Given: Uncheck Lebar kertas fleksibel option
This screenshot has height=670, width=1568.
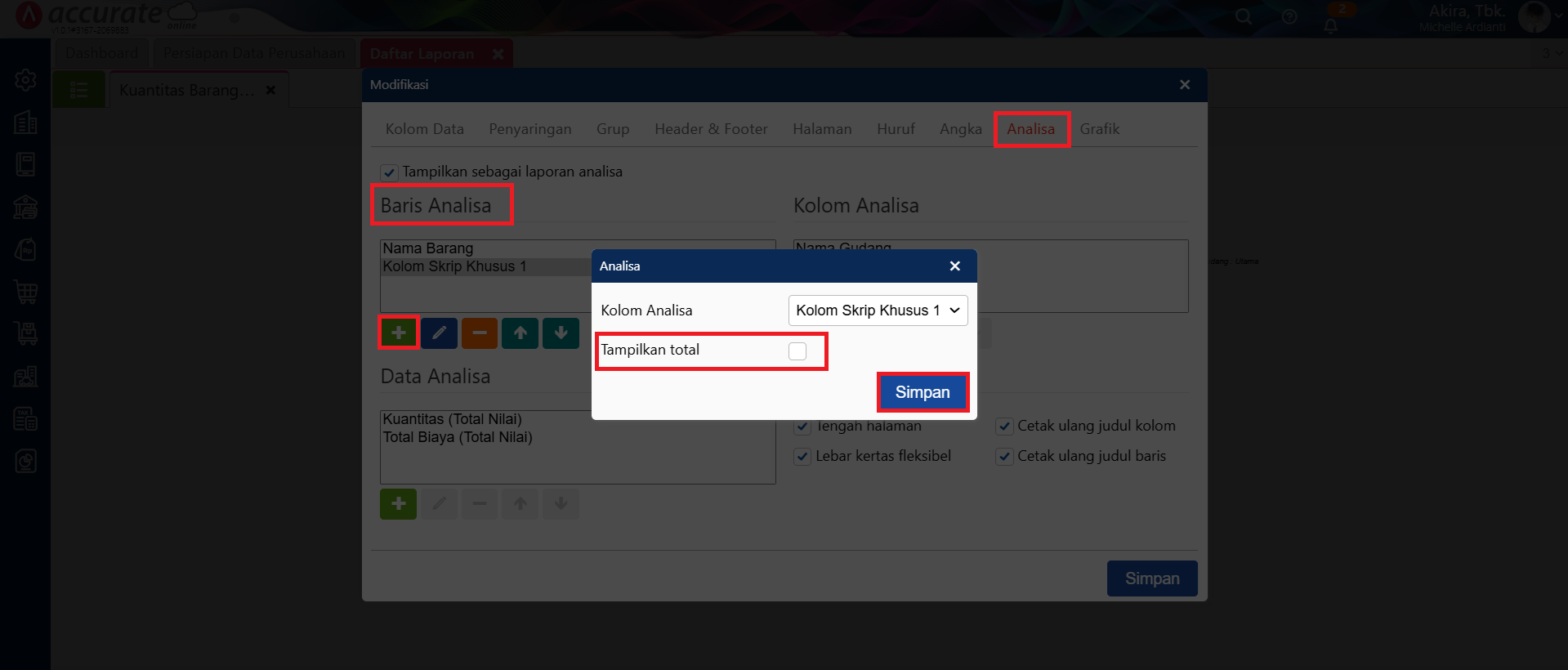Looking at the screenshot, I should (x=803, y=457).
